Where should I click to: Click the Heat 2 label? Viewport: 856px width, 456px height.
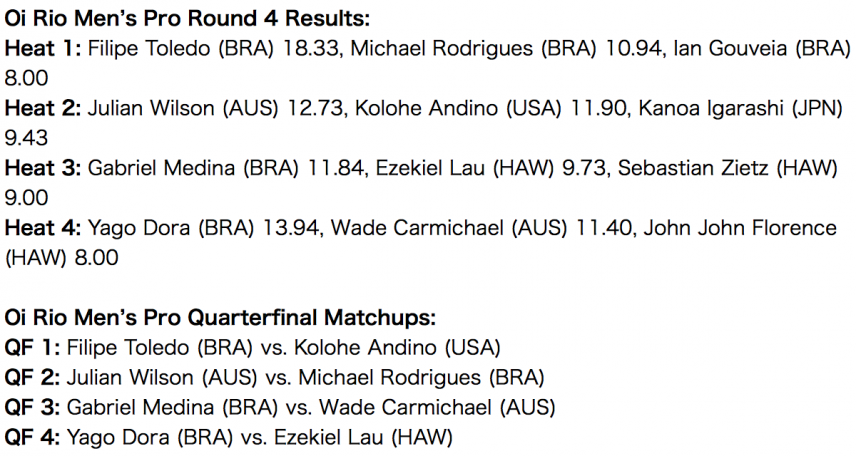pos(43,108)
